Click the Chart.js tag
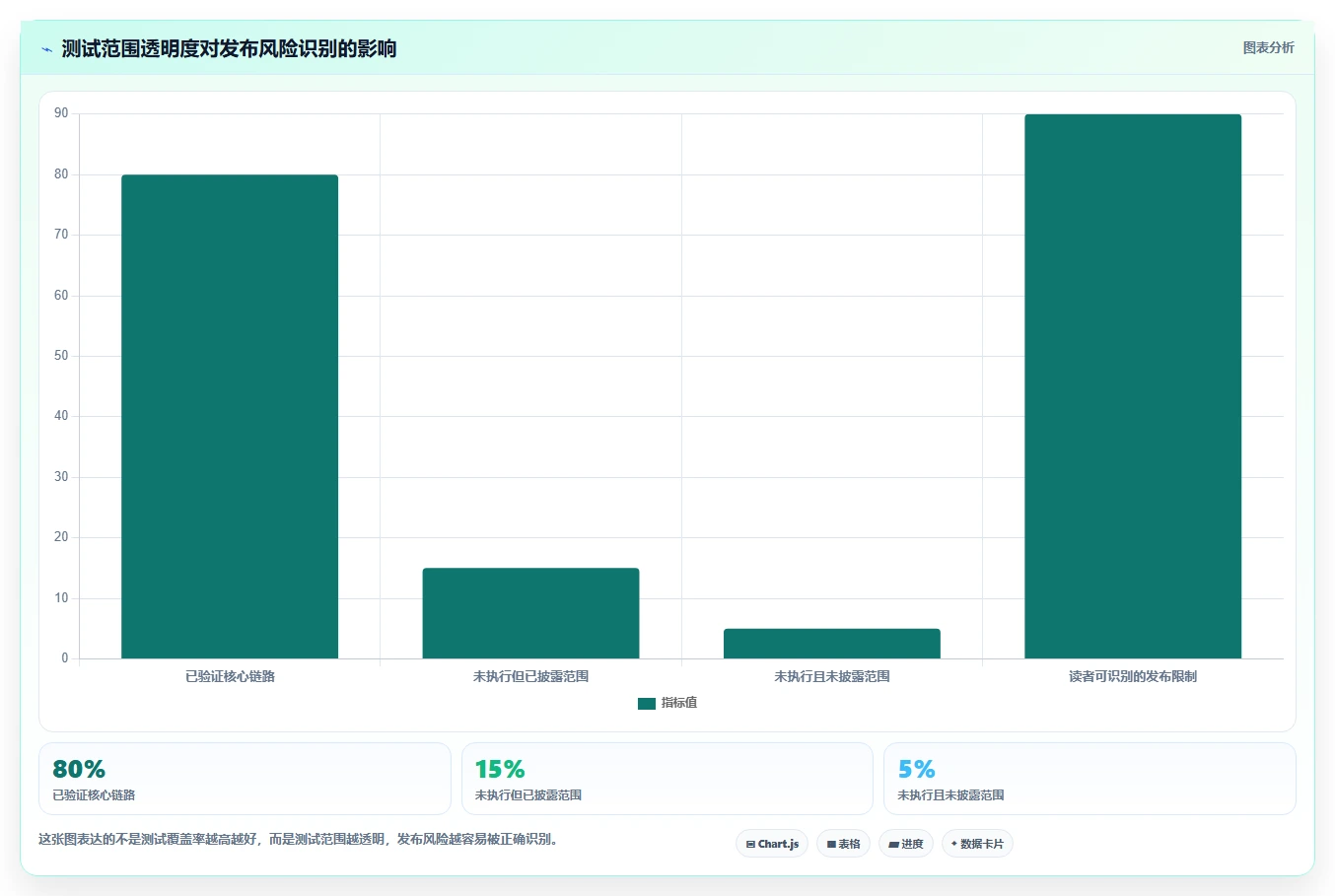 tap(772, 844)
